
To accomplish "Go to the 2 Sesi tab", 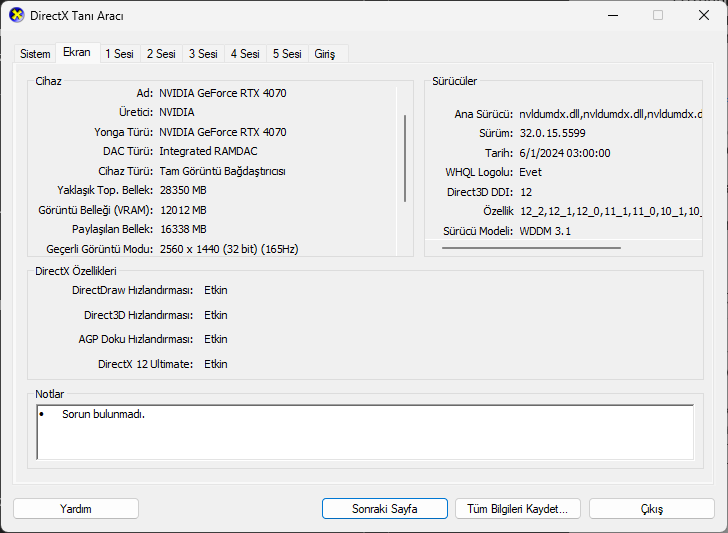I will click(x=161, y=54).
